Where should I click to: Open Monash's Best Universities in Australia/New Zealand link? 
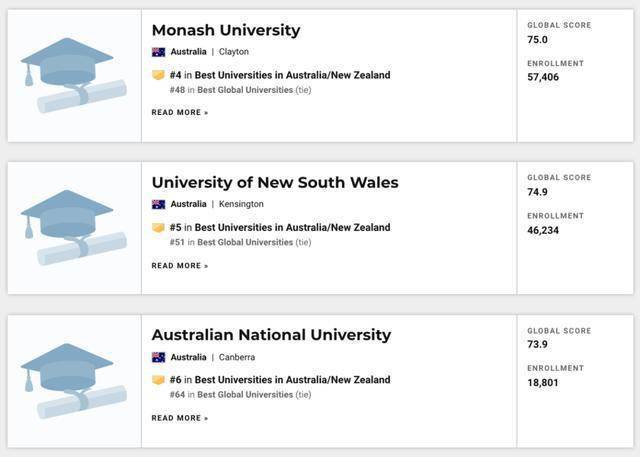coord(292,75)
